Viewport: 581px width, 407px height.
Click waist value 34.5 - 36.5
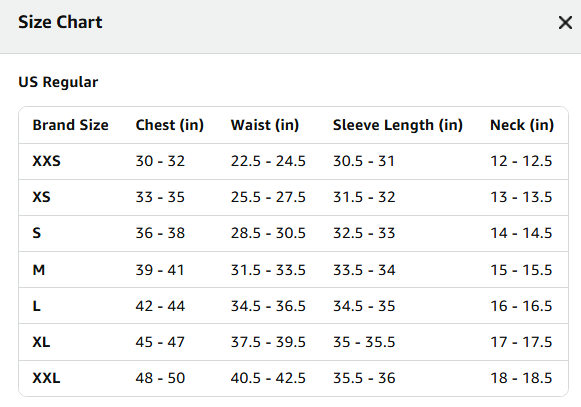point(268,306)
